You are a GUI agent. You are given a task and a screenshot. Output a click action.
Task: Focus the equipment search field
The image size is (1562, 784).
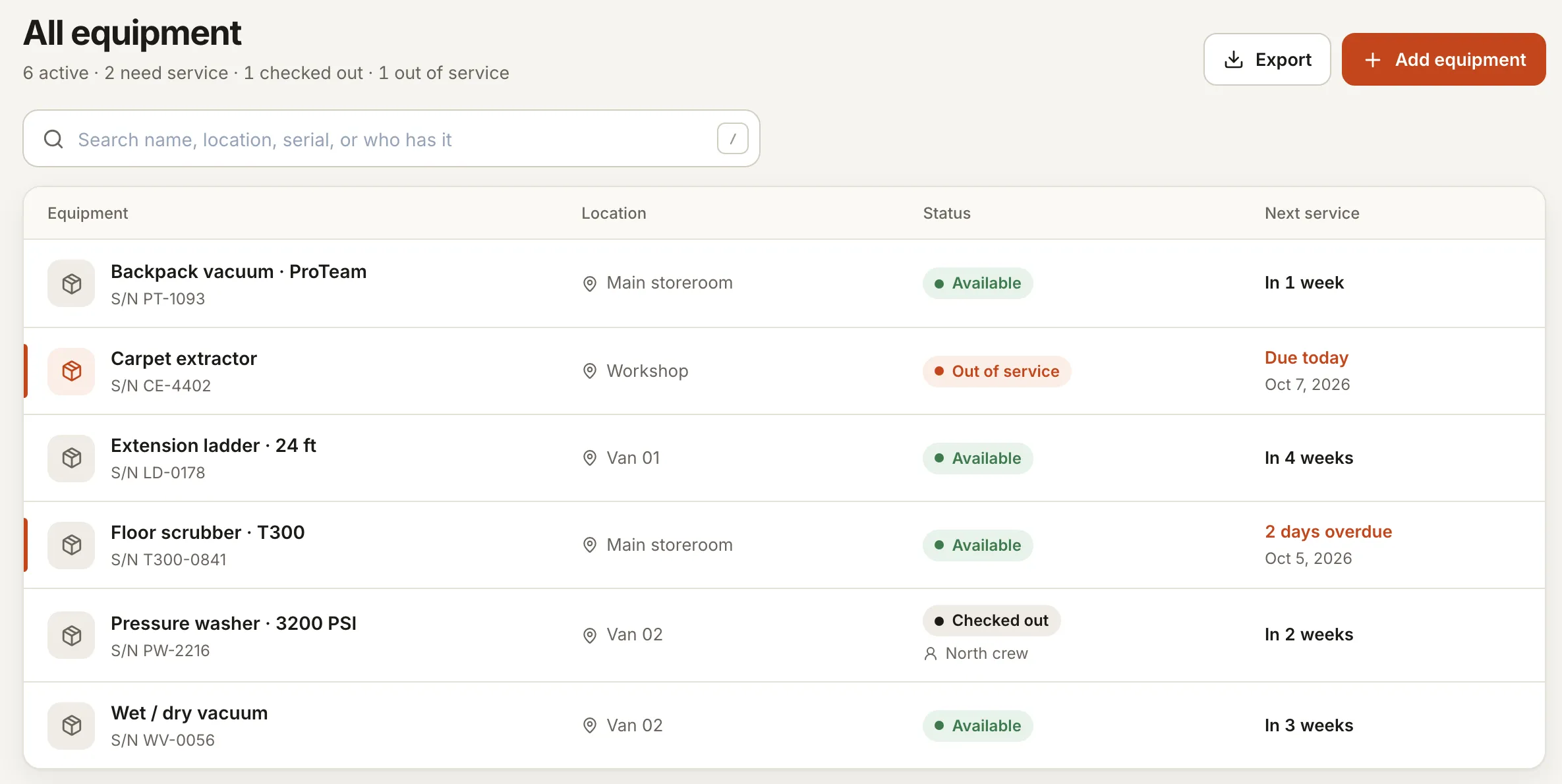(391, 138)
